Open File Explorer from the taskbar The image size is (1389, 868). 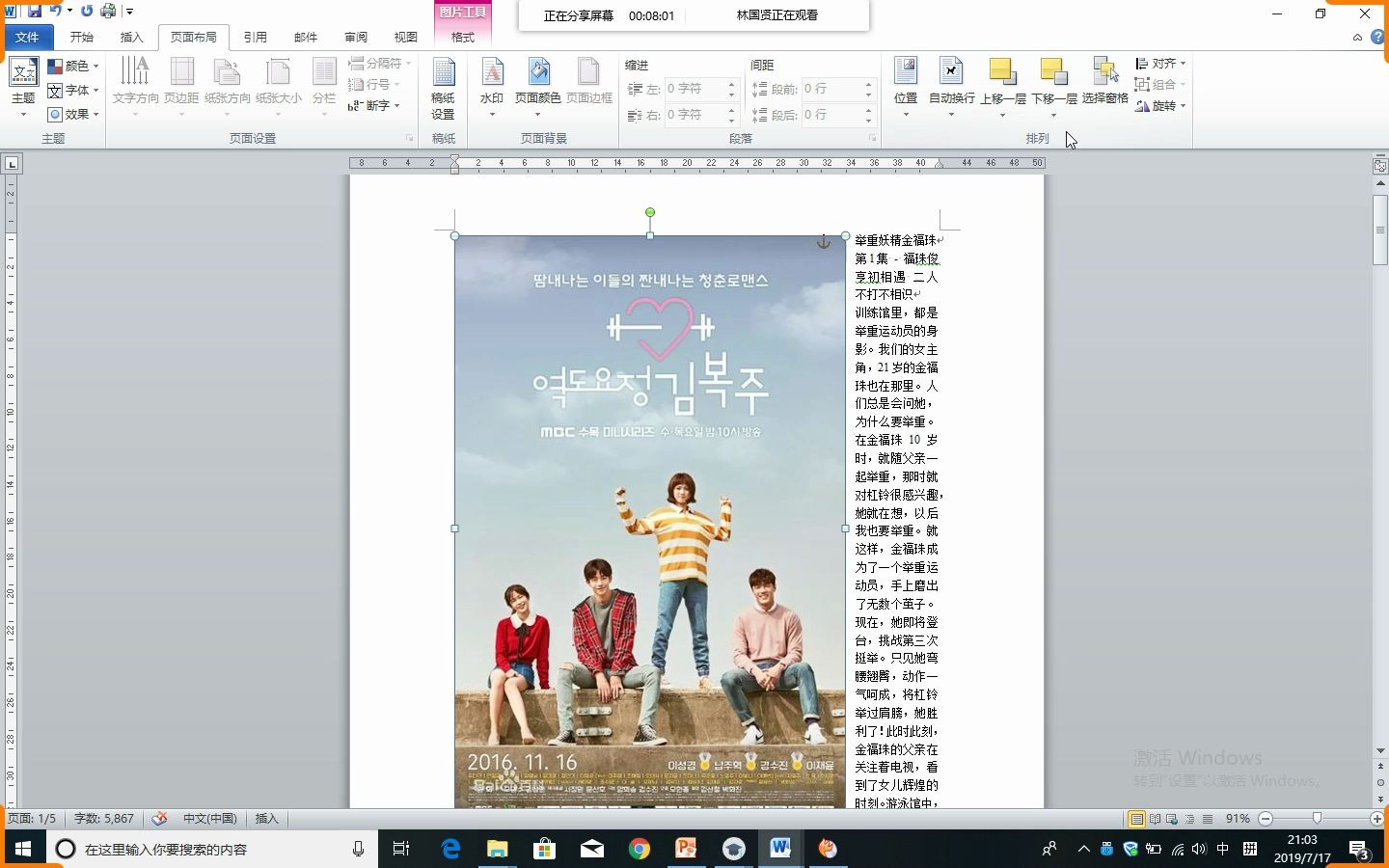click(497, 849)
